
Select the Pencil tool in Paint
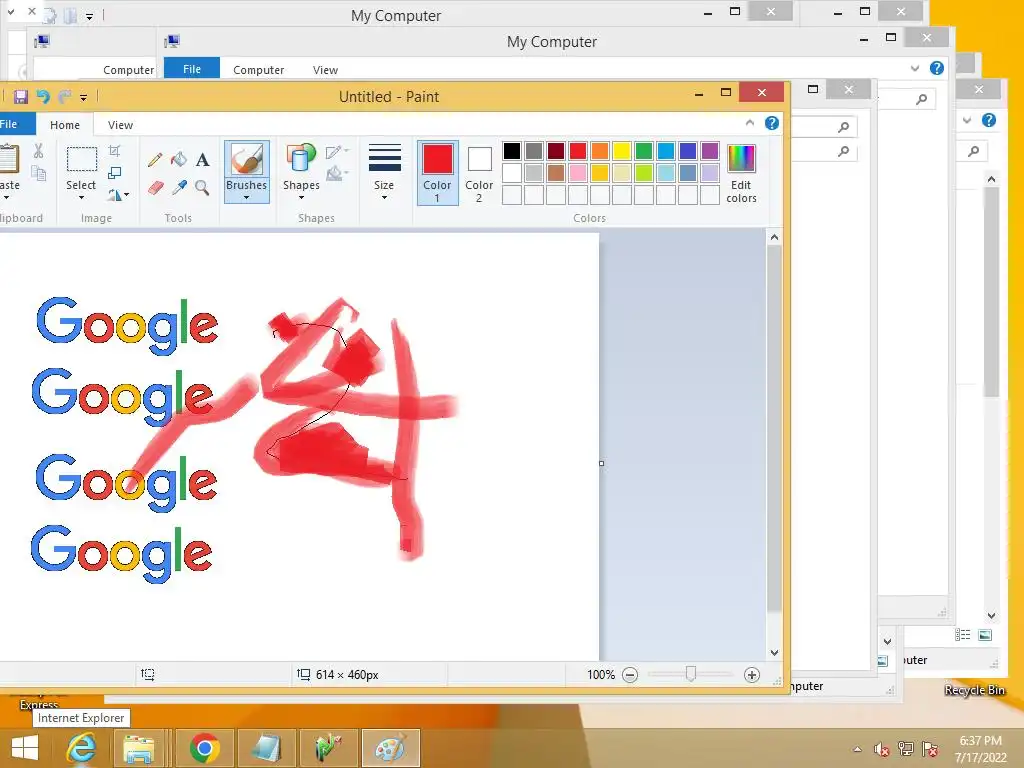[x=155, y=159]
